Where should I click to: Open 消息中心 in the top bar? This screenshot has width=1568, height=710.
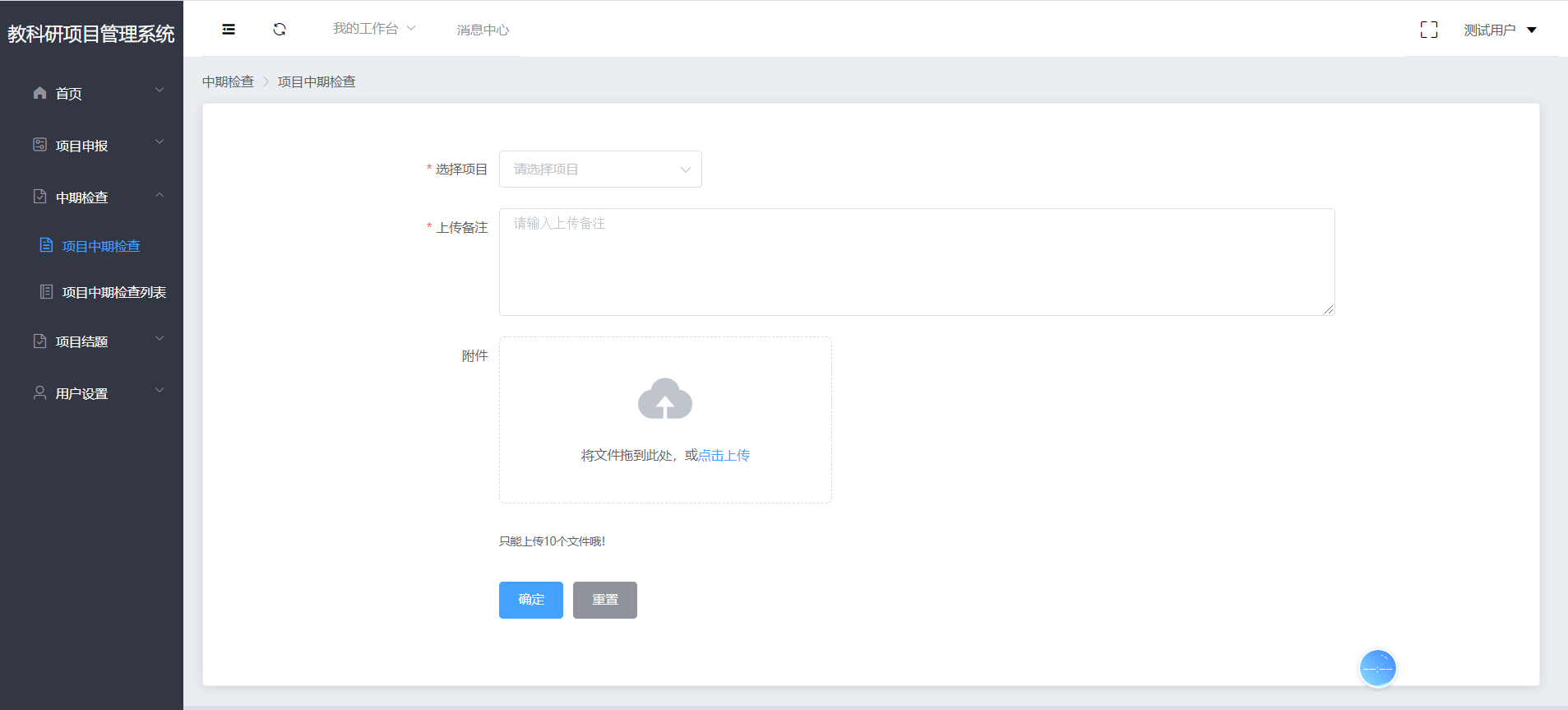point(483,30)
